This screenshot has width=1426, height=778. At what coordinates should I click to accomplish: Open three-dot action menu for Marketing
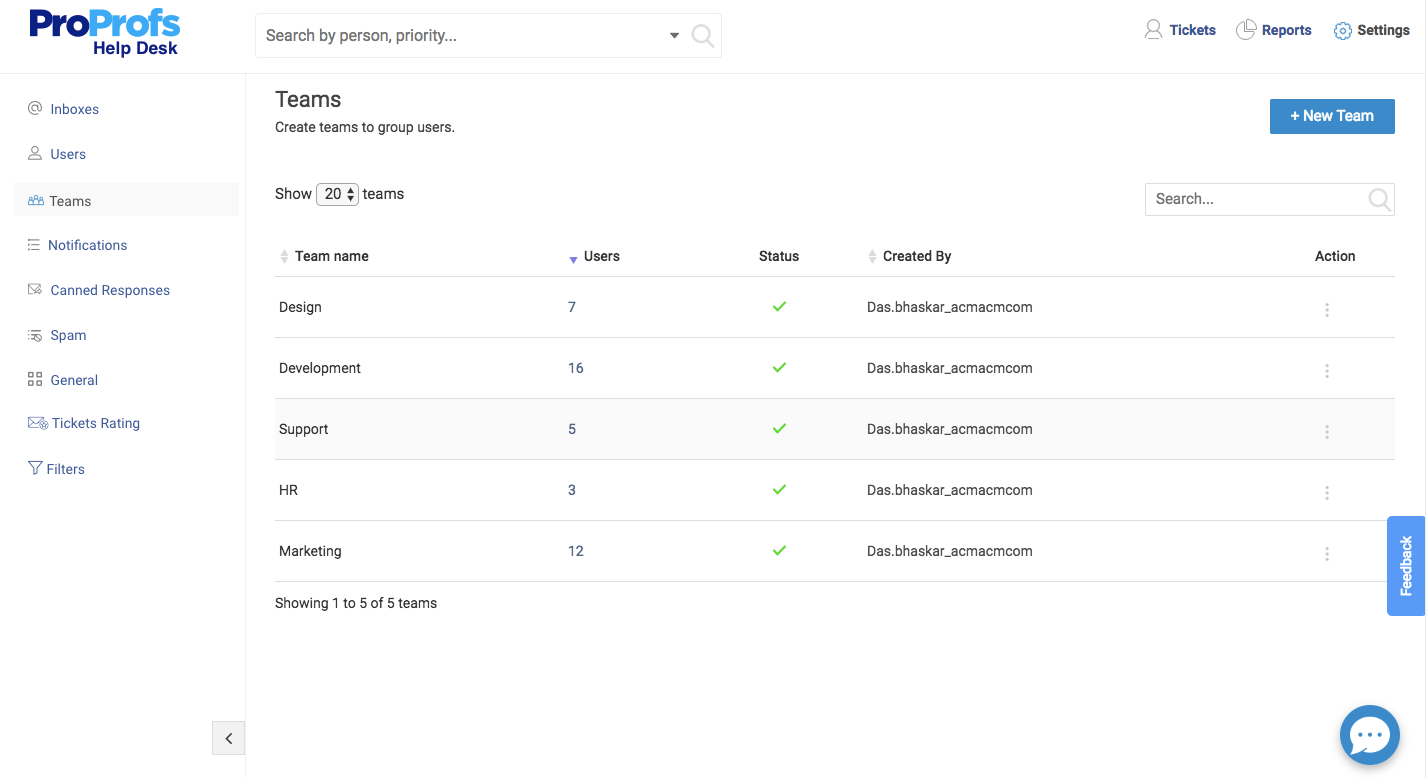[x=1327, y=554]
